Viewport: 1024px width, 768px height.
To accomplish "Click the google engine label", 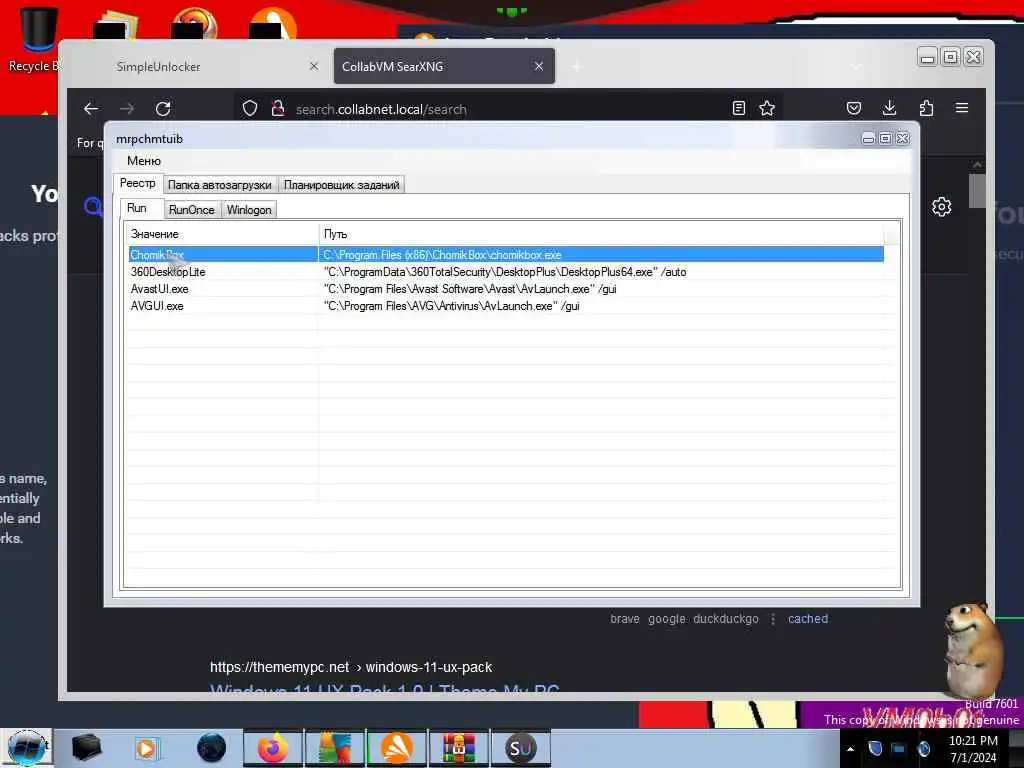I will pyautogui.click(x=667, y=618).
